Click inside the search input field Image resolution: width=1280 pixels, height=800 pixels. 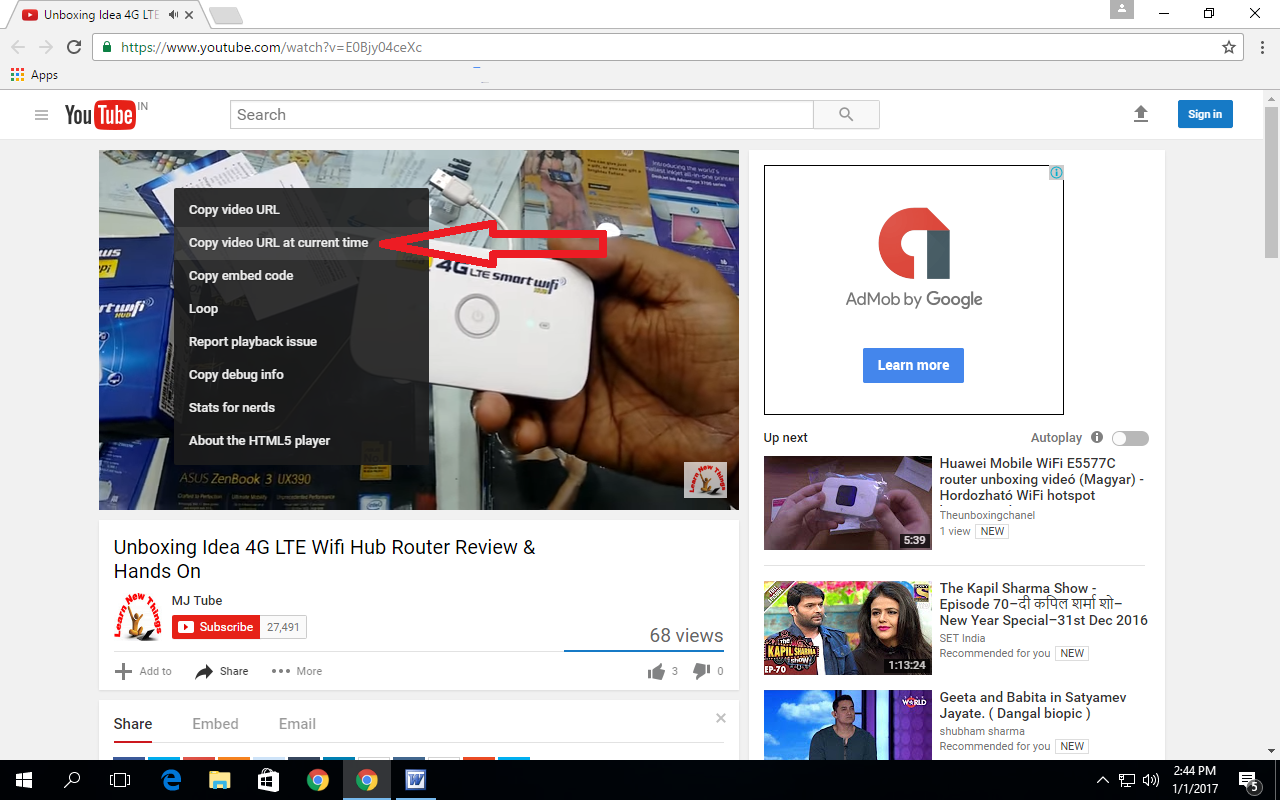(520, 114)
